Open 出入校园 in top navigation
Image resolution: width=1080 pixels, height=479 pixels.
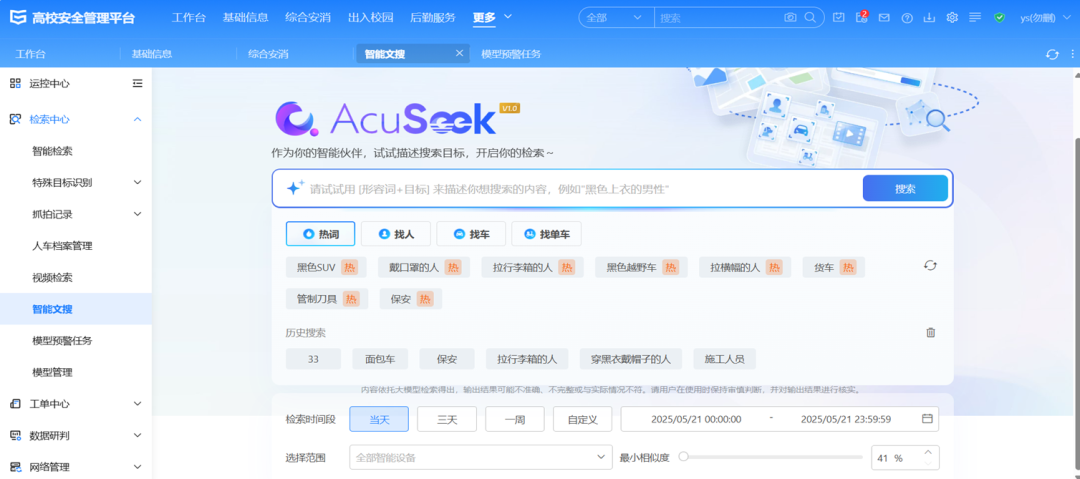point(370,17)
